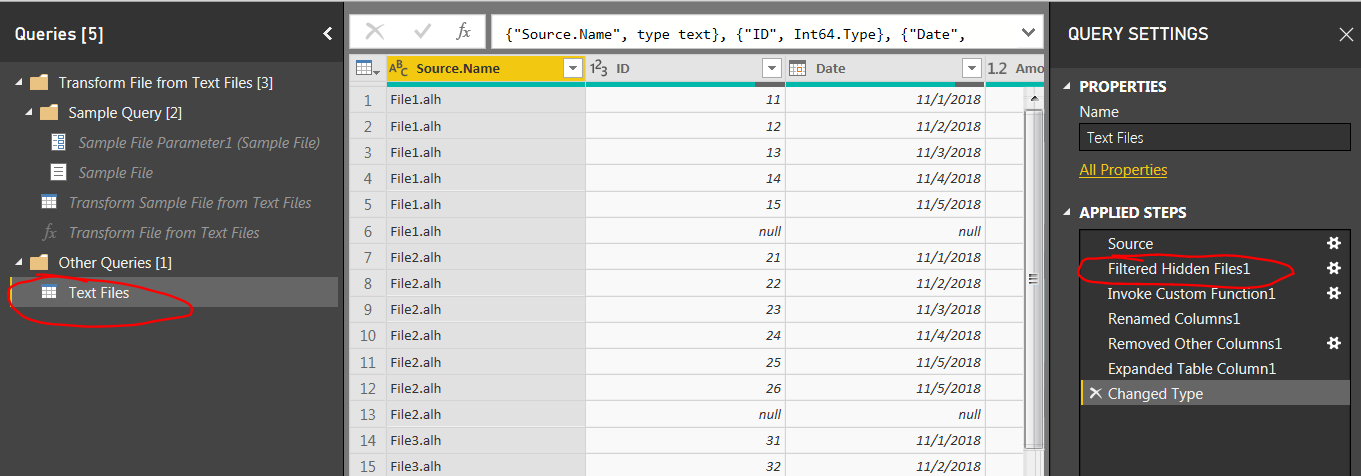Select the Transform File from Text Files function
Screen dimensions: 1361x476
[164, 233]
